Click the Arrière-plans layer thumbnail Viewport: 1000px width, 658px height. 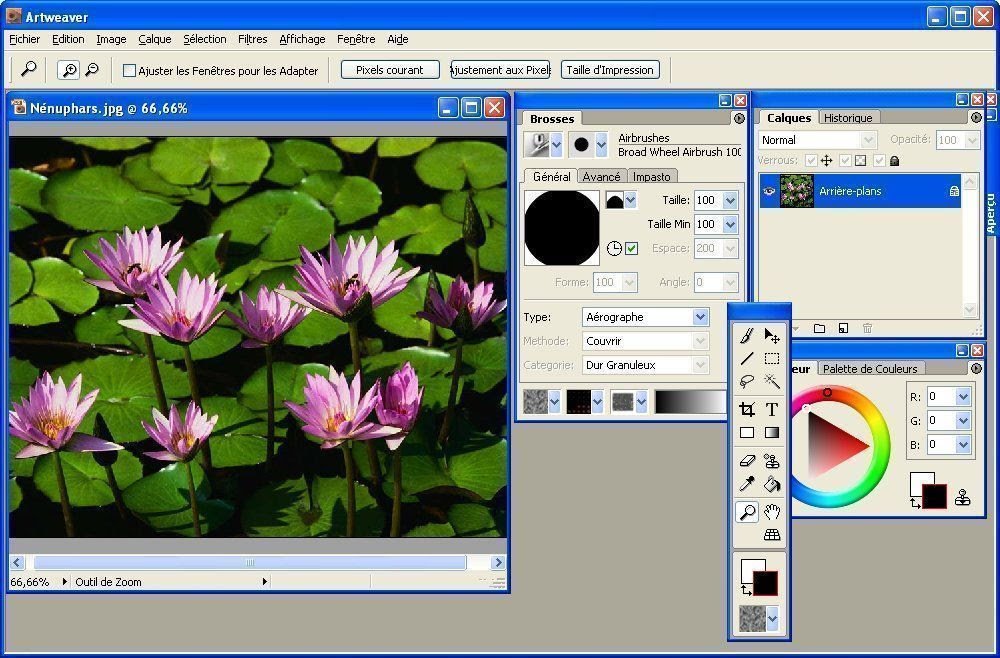coord(797,191)
